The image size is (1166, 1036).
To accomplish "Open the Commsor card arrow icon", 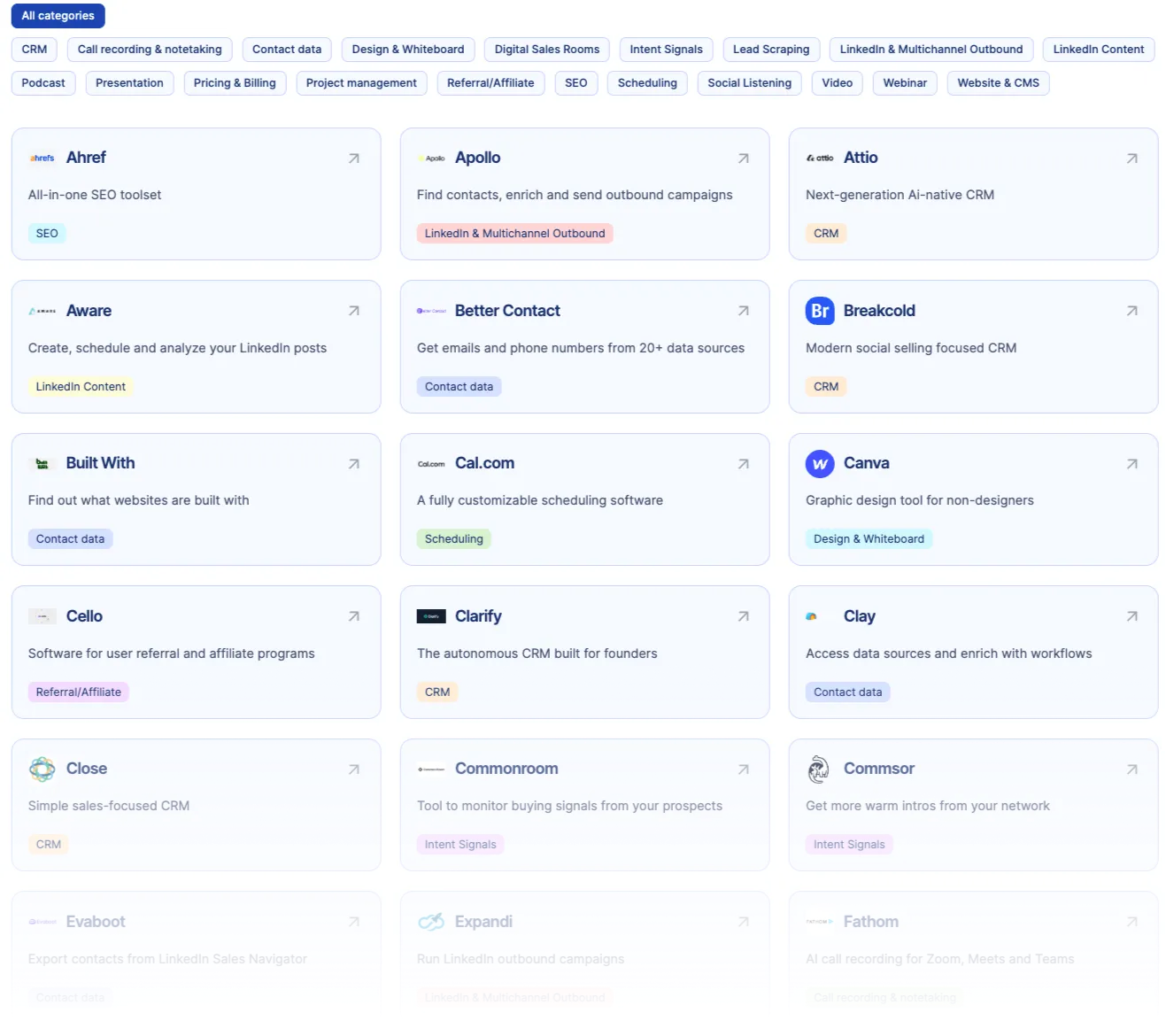I will [x=1132, y=769].
